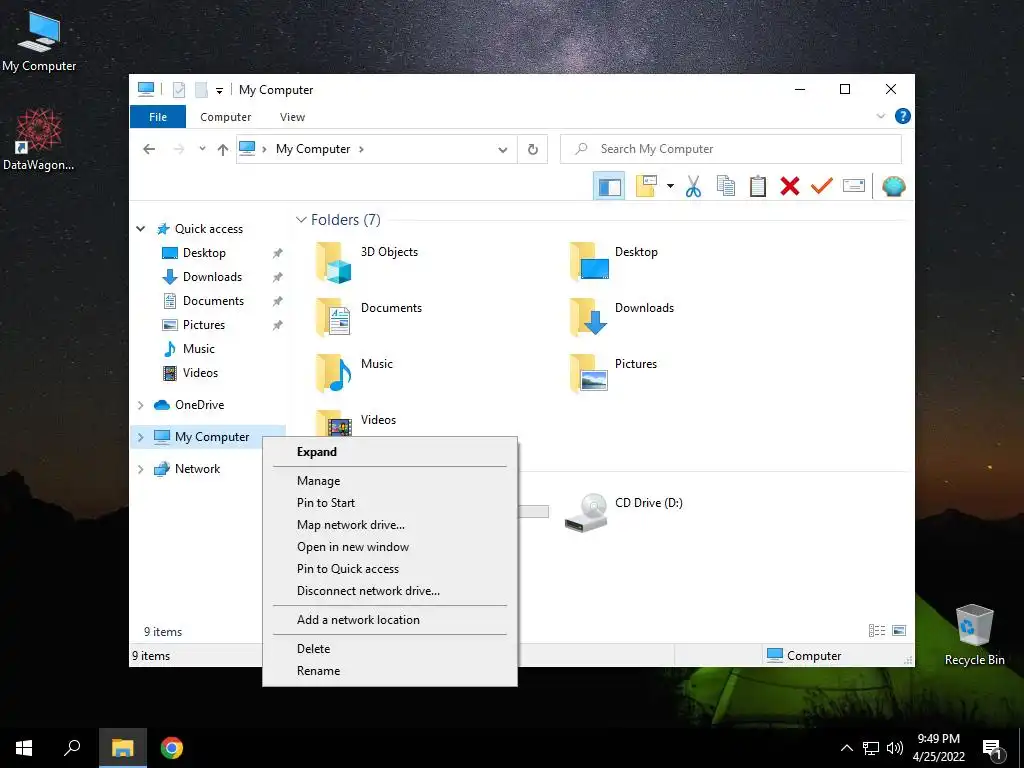Expand the My Computer tree node arrow
This screenshot has width=1024, height=768.
[140, 437]
